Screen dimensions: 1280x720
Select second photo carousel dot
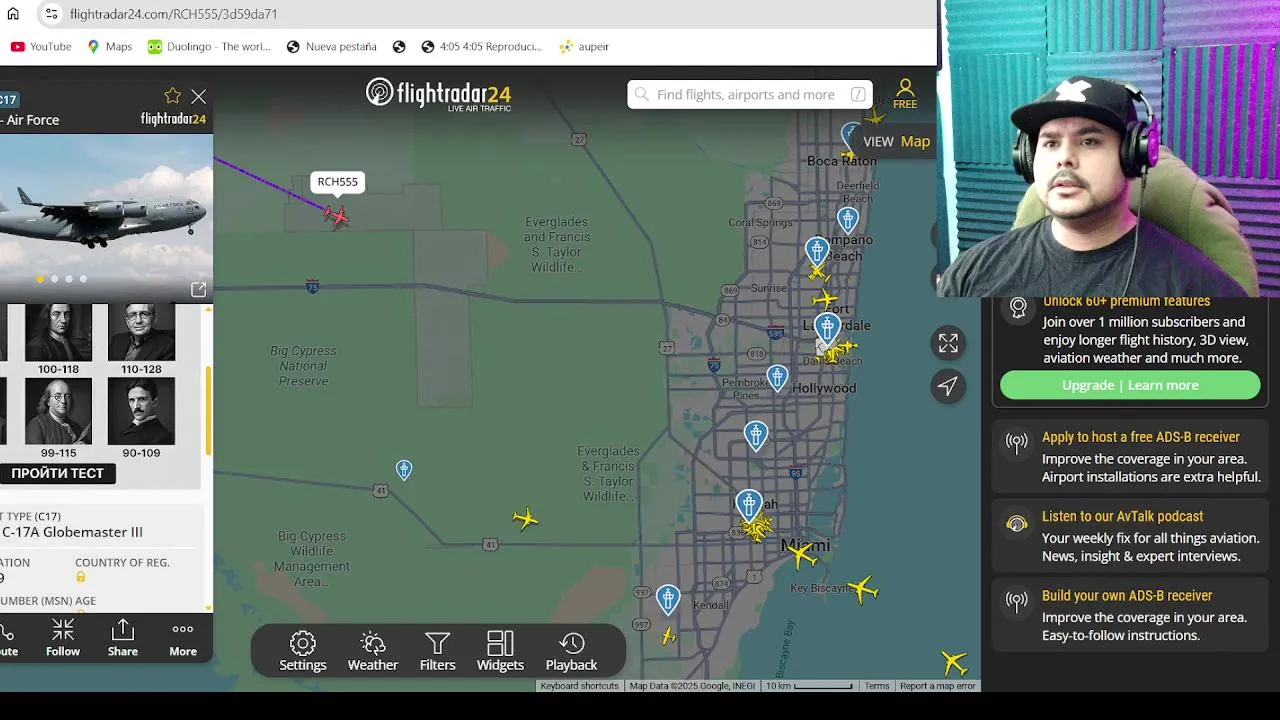[54, 279]
